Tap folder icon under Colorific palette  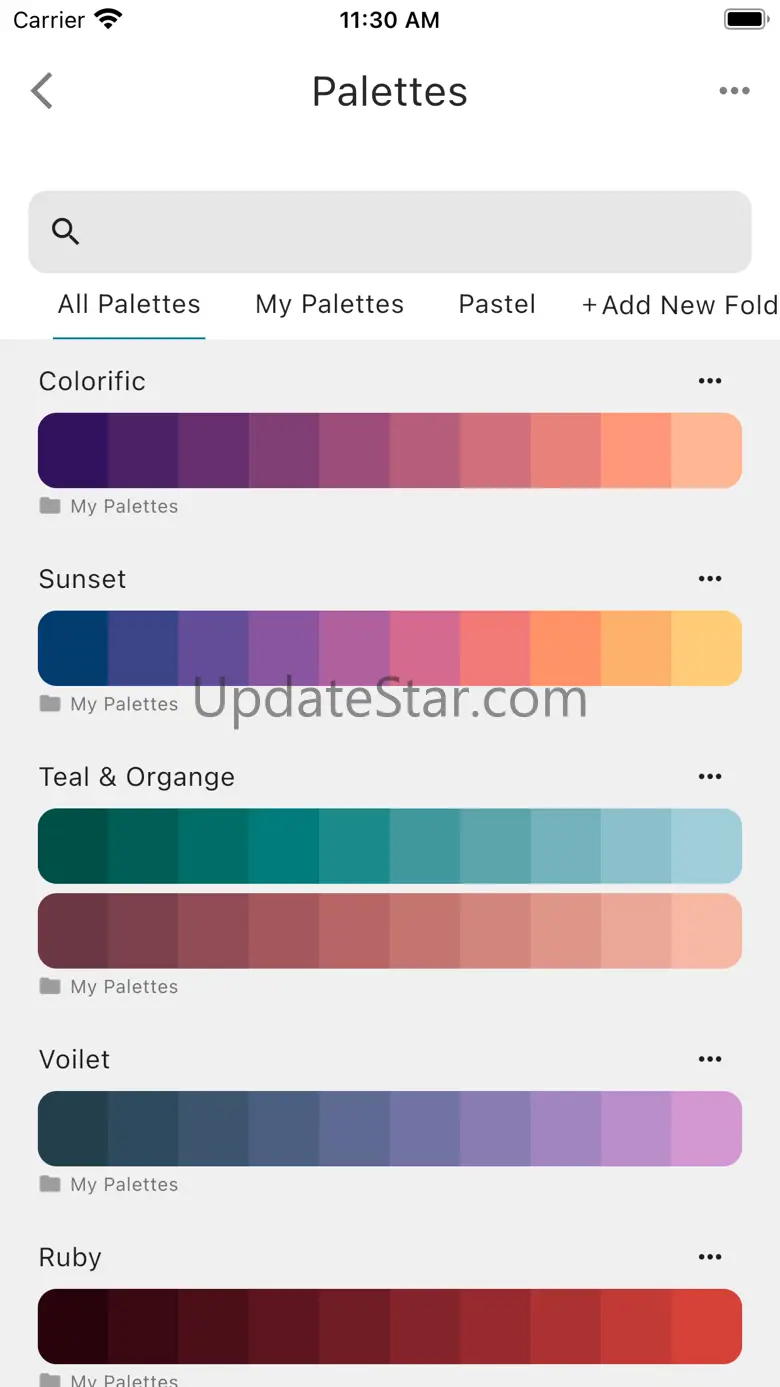(x=50, y=506)
